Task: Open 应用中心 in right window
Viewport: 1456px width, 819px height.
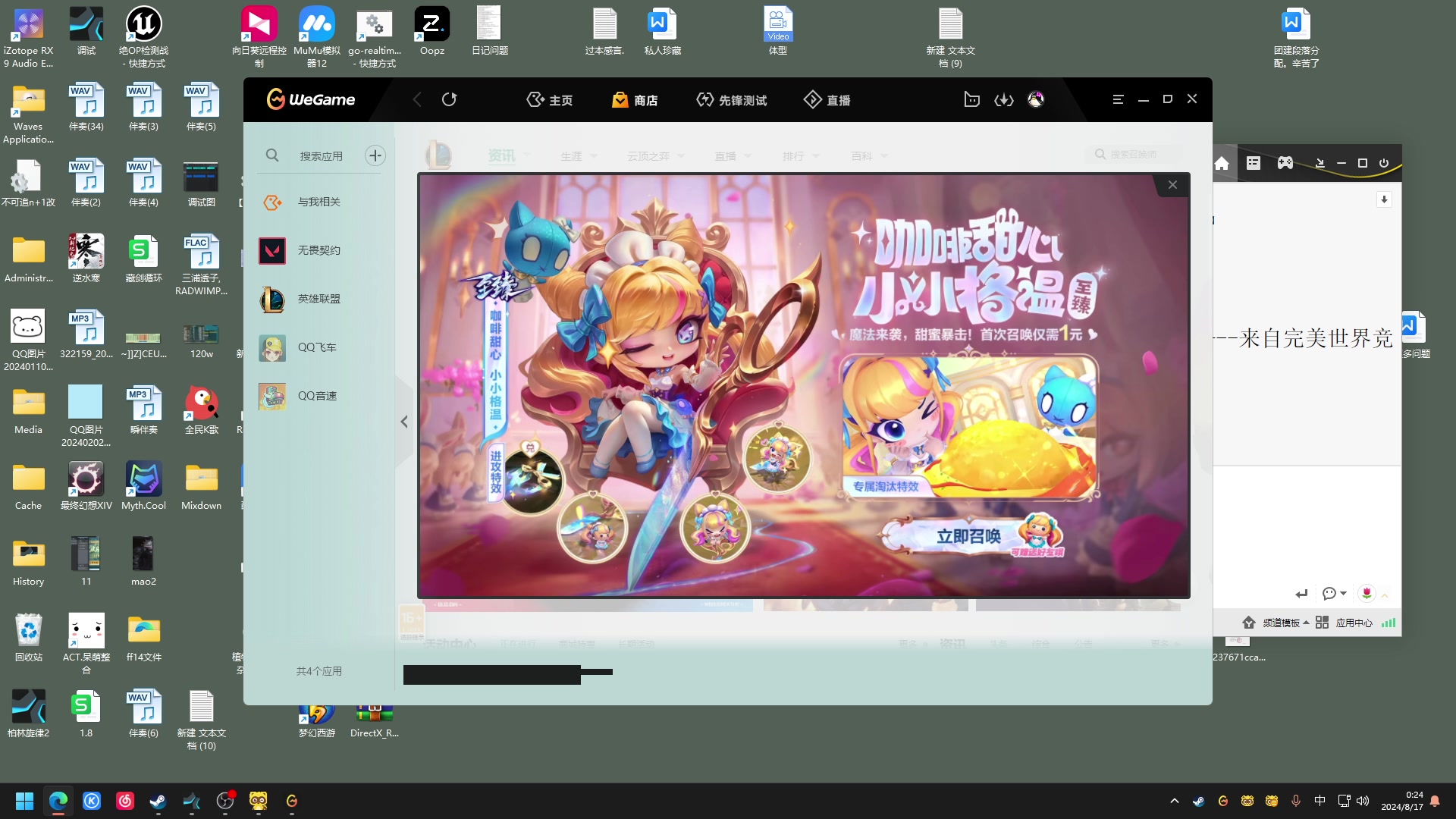Action: pos(1345,623)
